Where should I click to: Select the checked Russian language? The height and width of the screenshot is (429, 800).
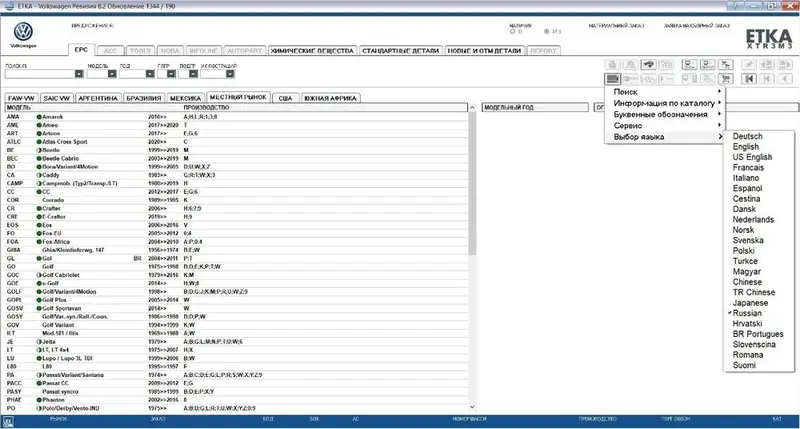pyautogui.click(x=747, y=313)
